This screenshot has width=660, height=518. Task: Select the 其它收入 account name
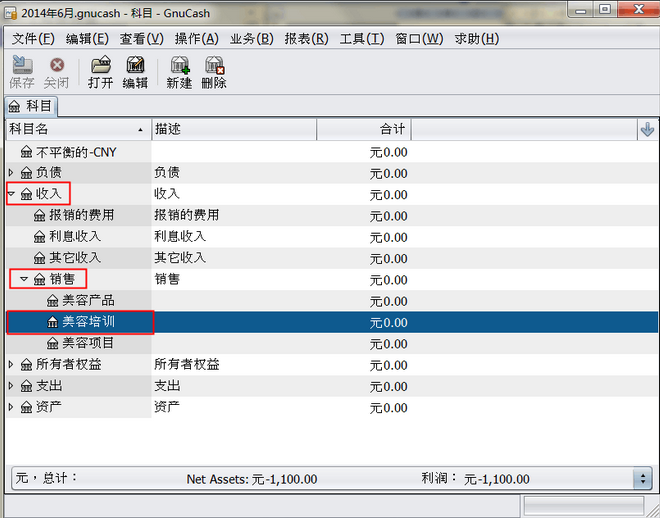tap(75, 258)
